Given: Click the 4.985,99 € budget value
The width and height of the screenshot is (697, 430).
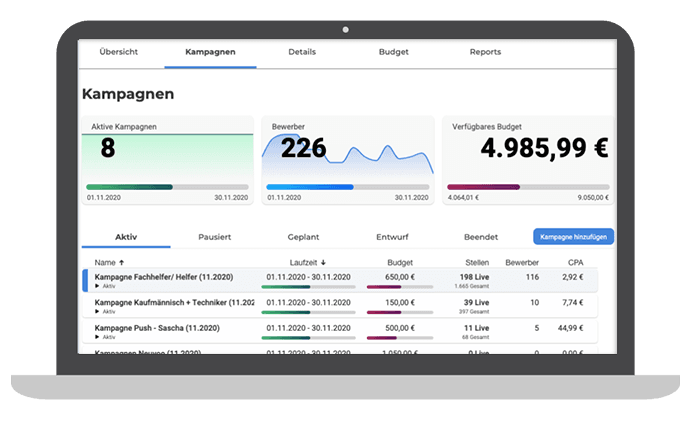Looking at the screenshot, I should tap(544, 148).
